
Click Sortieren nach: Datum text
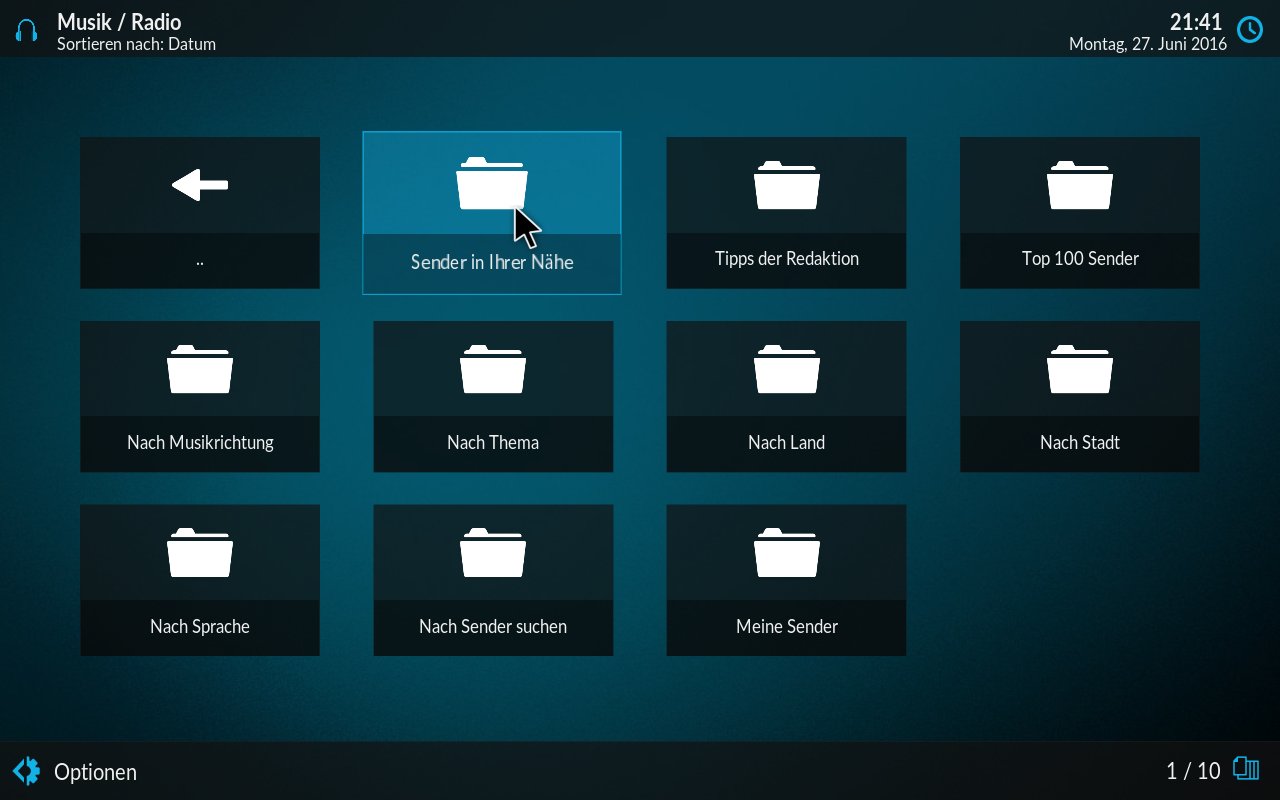(x=136, y=44)
